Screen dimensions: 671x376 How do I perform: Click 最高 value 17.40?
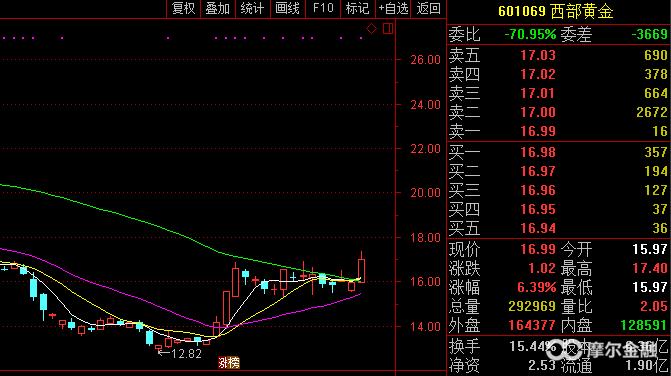coord(650,268)
